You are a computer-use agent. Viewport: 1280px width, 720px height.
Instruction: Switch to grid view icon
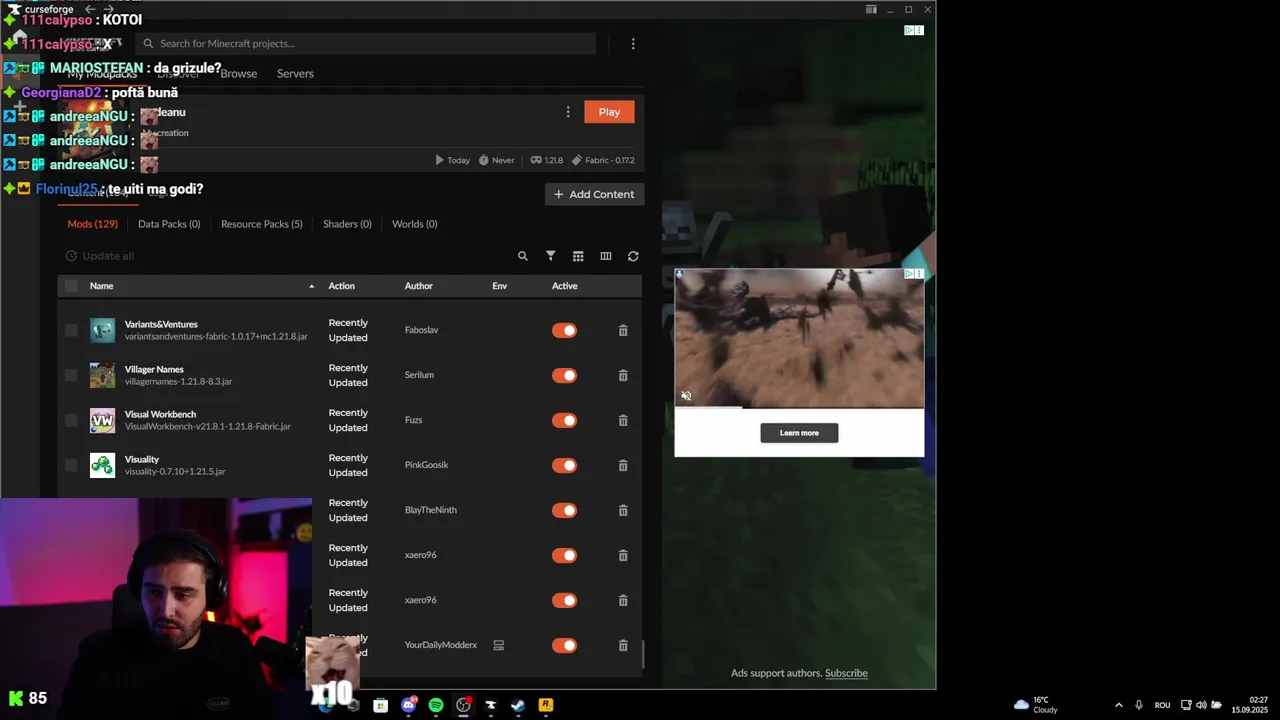coord(578,256)
